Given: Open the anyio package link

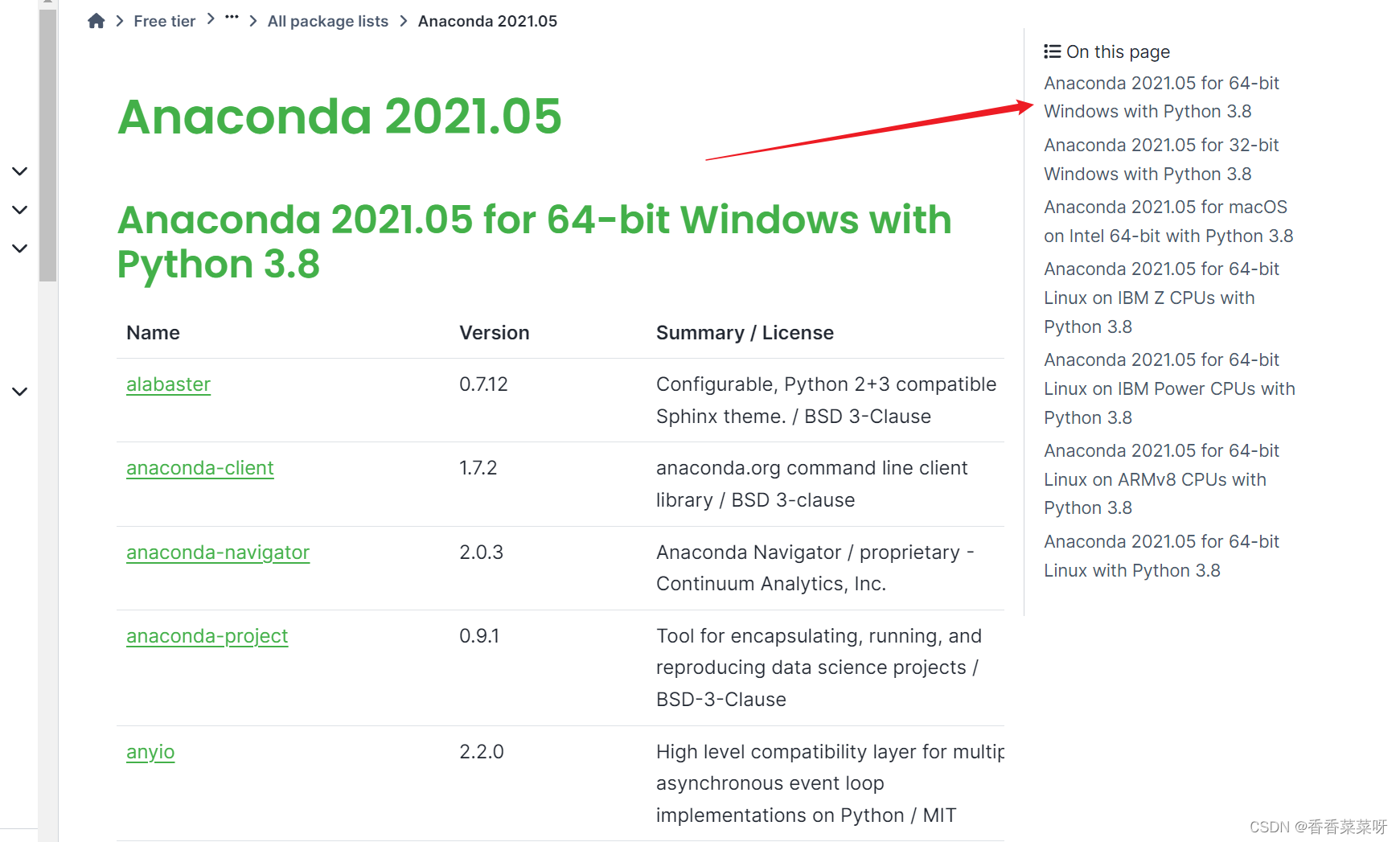Looking at the screenshot, I should 150,752.
